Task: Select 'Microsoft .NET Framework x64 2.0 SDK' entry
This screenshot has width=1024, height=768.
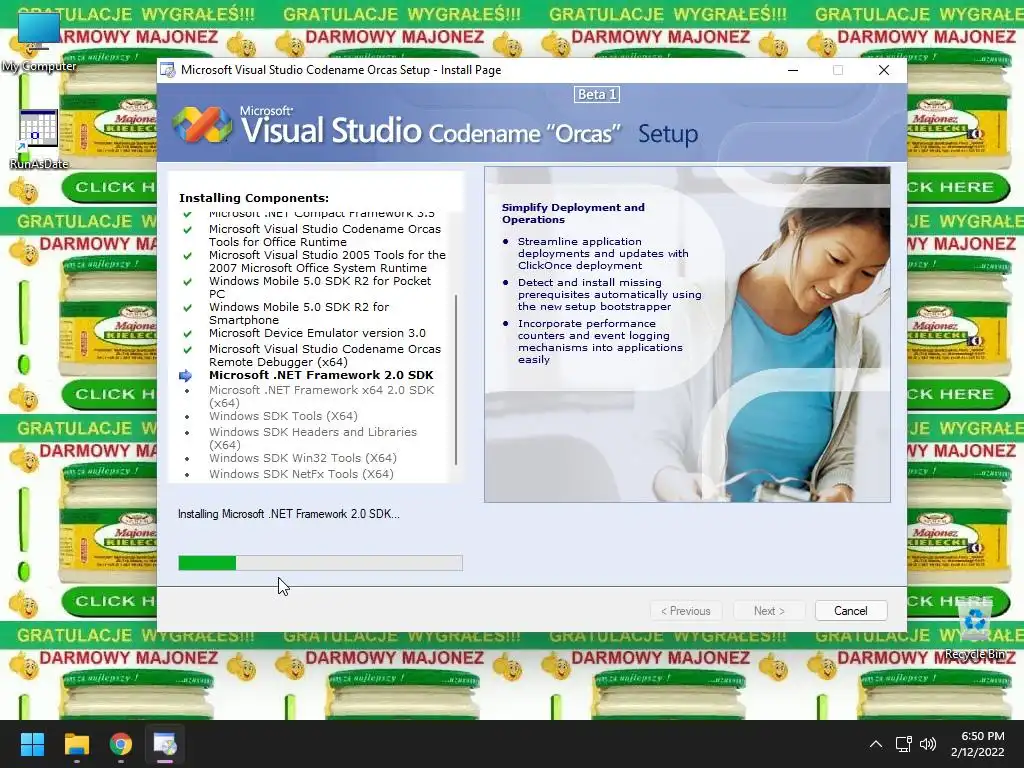Action: click(x=321, y=396)
